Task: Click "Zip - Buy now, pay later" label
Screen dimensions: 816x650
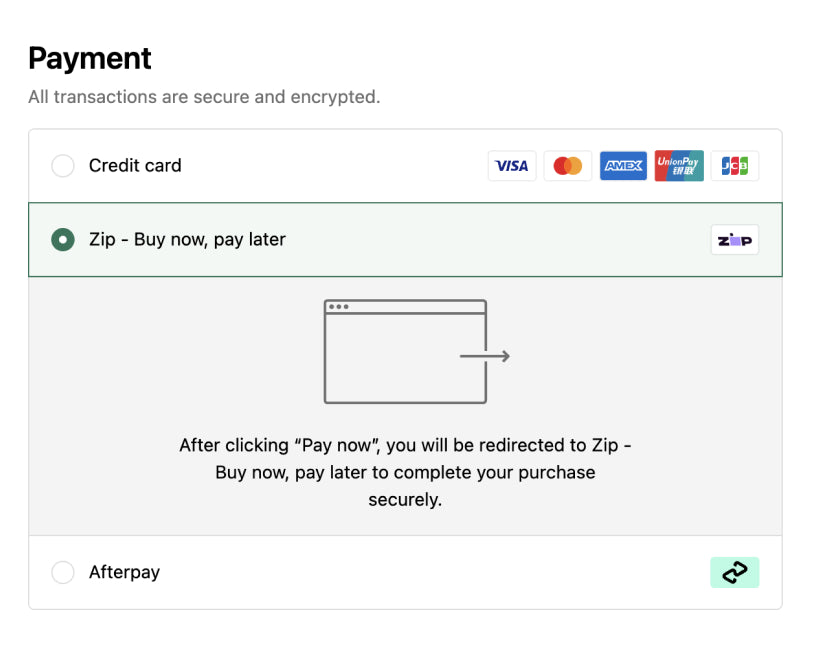Action: 187,240
